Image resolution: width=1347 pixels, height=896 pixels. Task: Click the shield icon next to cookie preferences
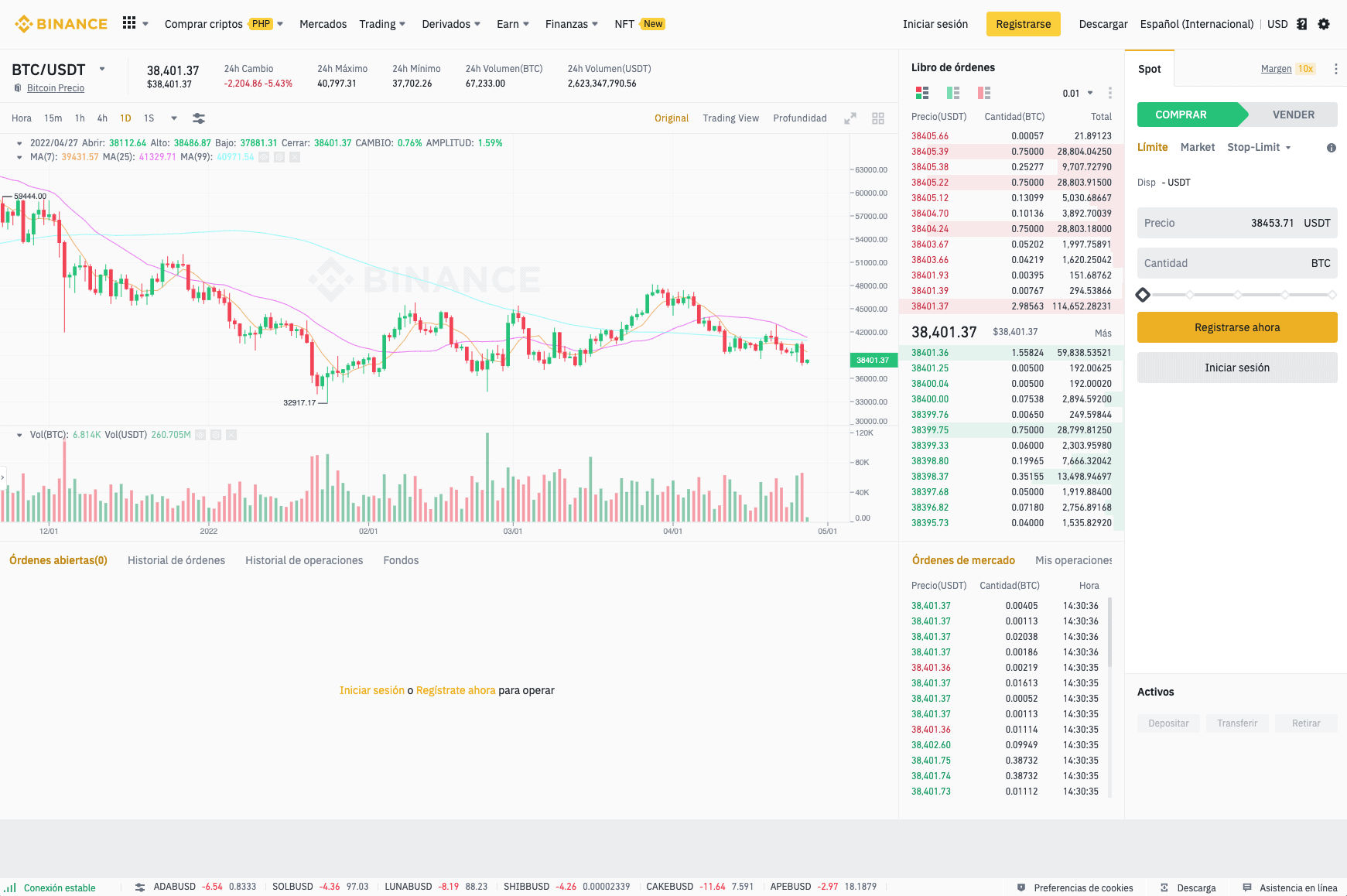(1021, 887)
